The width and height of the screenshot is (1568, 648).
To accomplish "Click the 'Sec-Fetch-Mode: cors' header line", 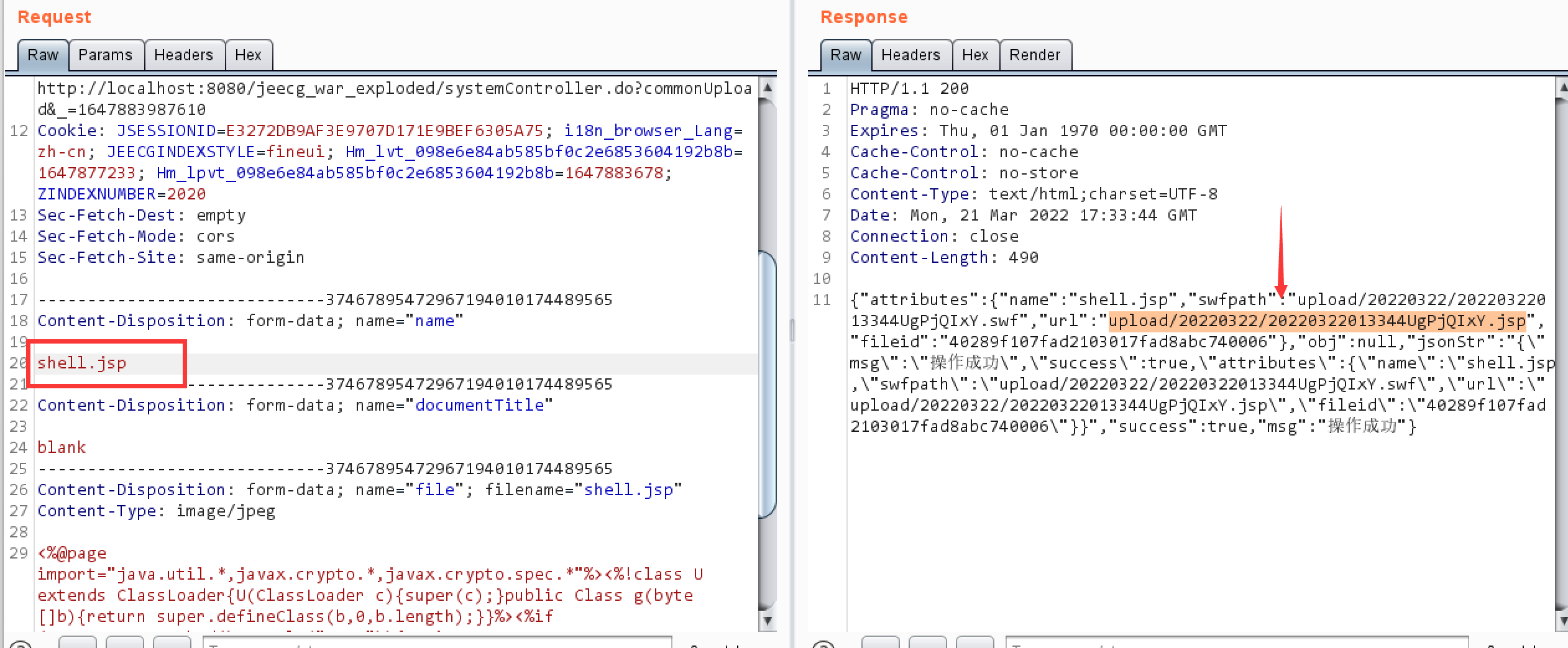I will 136,236.
